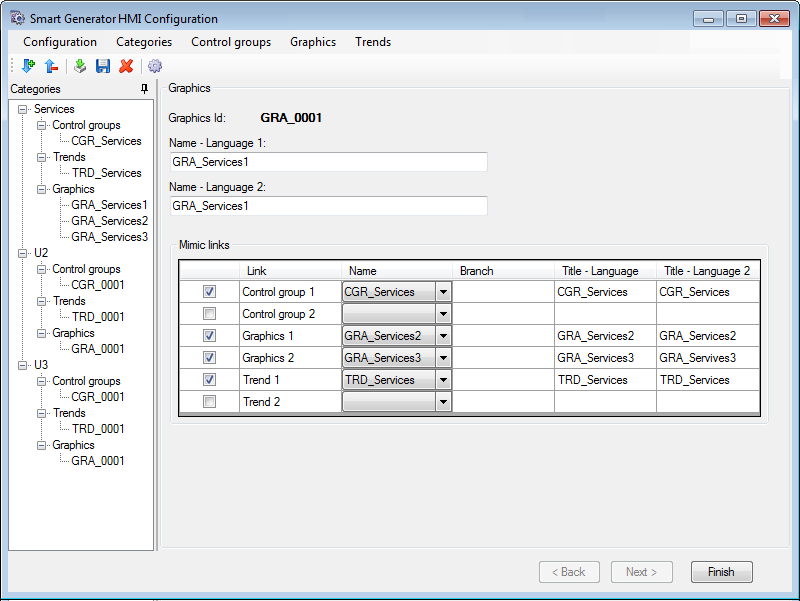
Task: Click the Finish button
Action: tap(721, 572)
